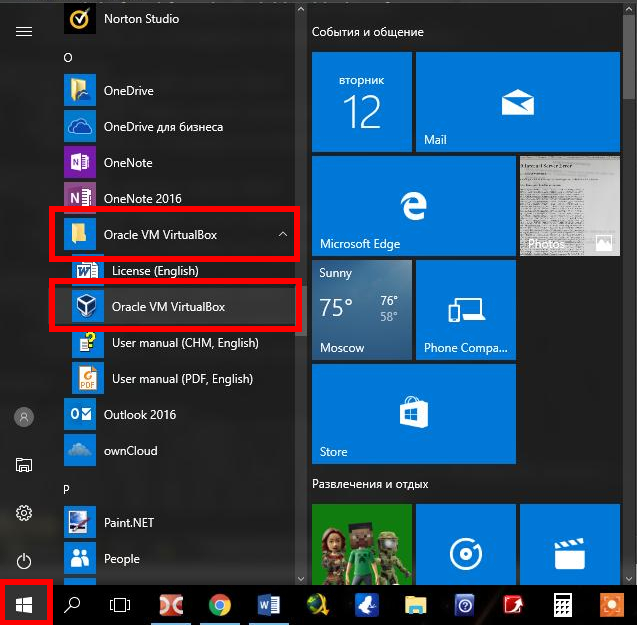Viewport: 637px width, 625px height.
Task: Jump to letter O section header
Action: coord(68,58)
